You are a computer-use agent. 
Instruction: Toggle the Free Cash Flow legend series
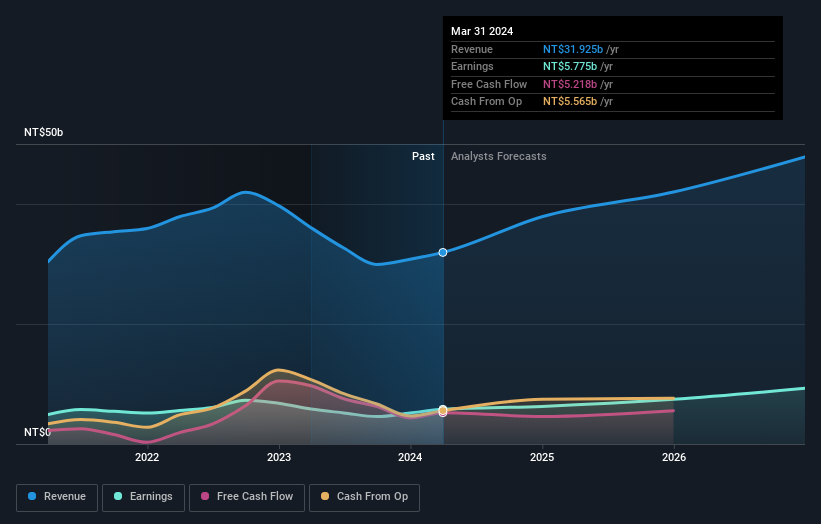click(x=247, y=497)
